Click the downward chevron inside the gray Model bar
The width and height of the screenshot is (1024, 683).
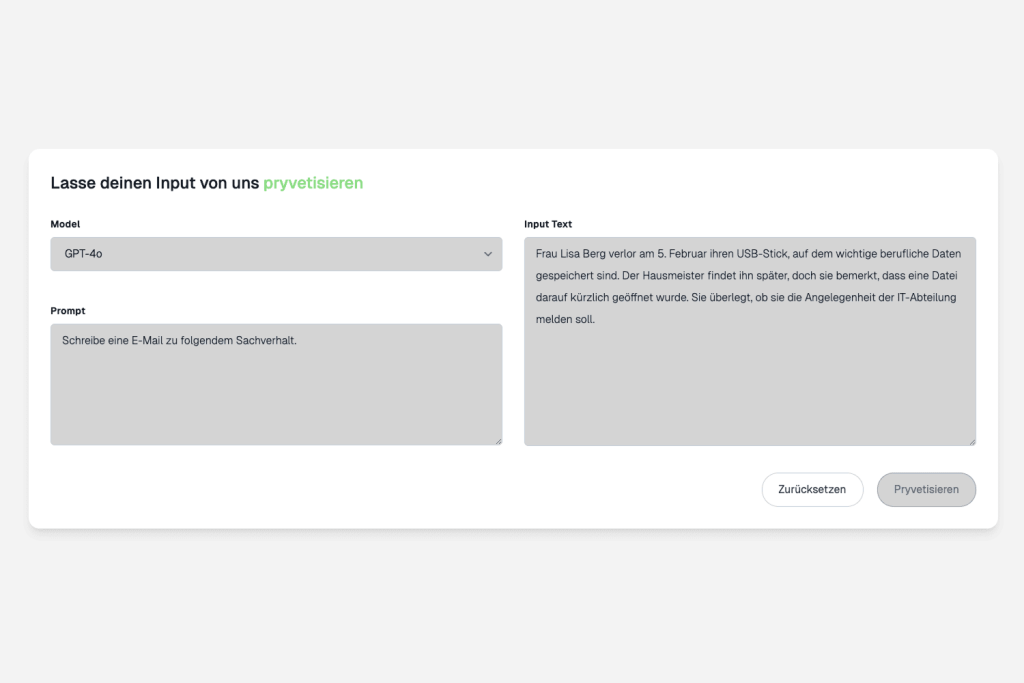[x=487, y=254]
